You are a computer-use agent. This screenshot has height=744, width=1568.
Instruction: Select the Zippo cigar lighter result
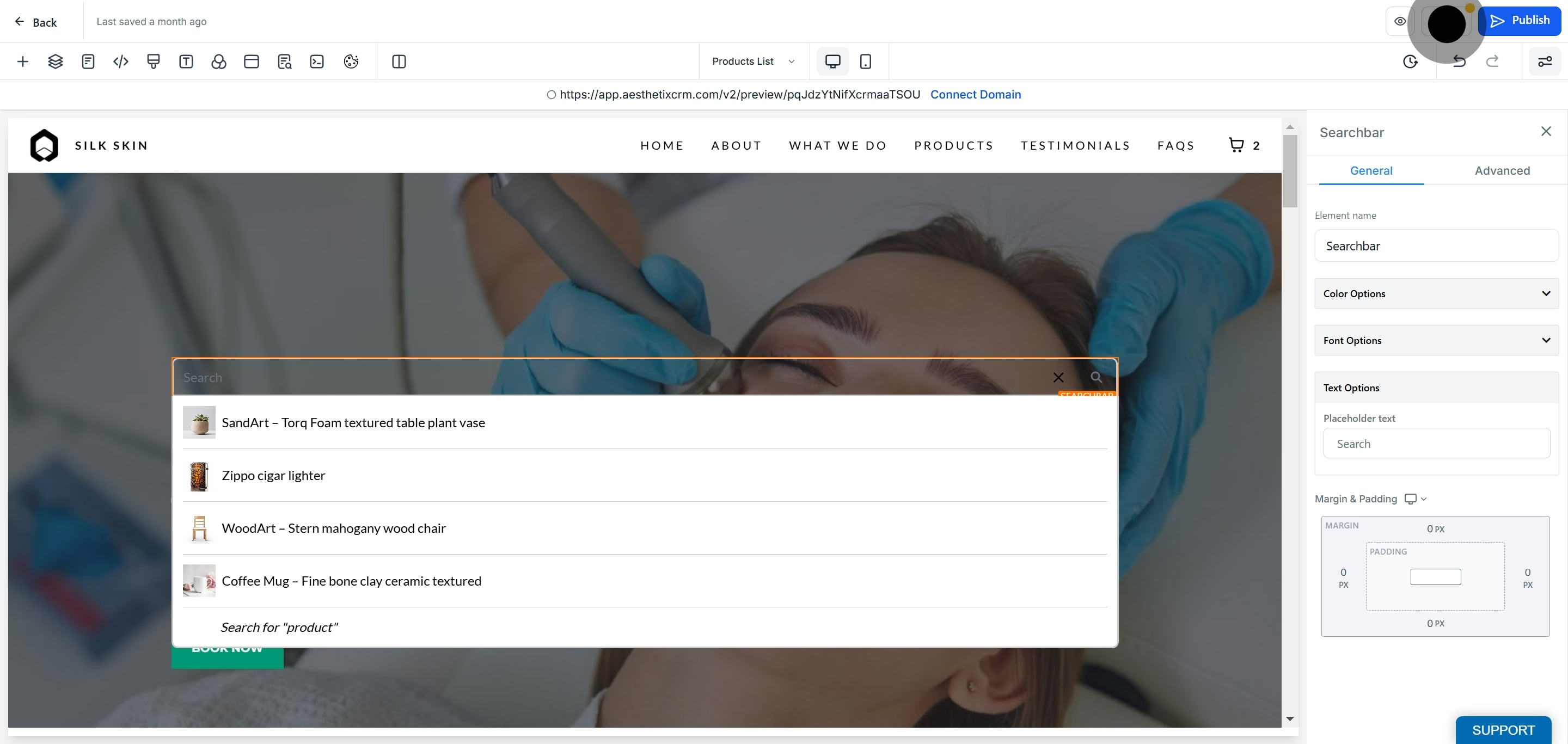coord(645,475)
